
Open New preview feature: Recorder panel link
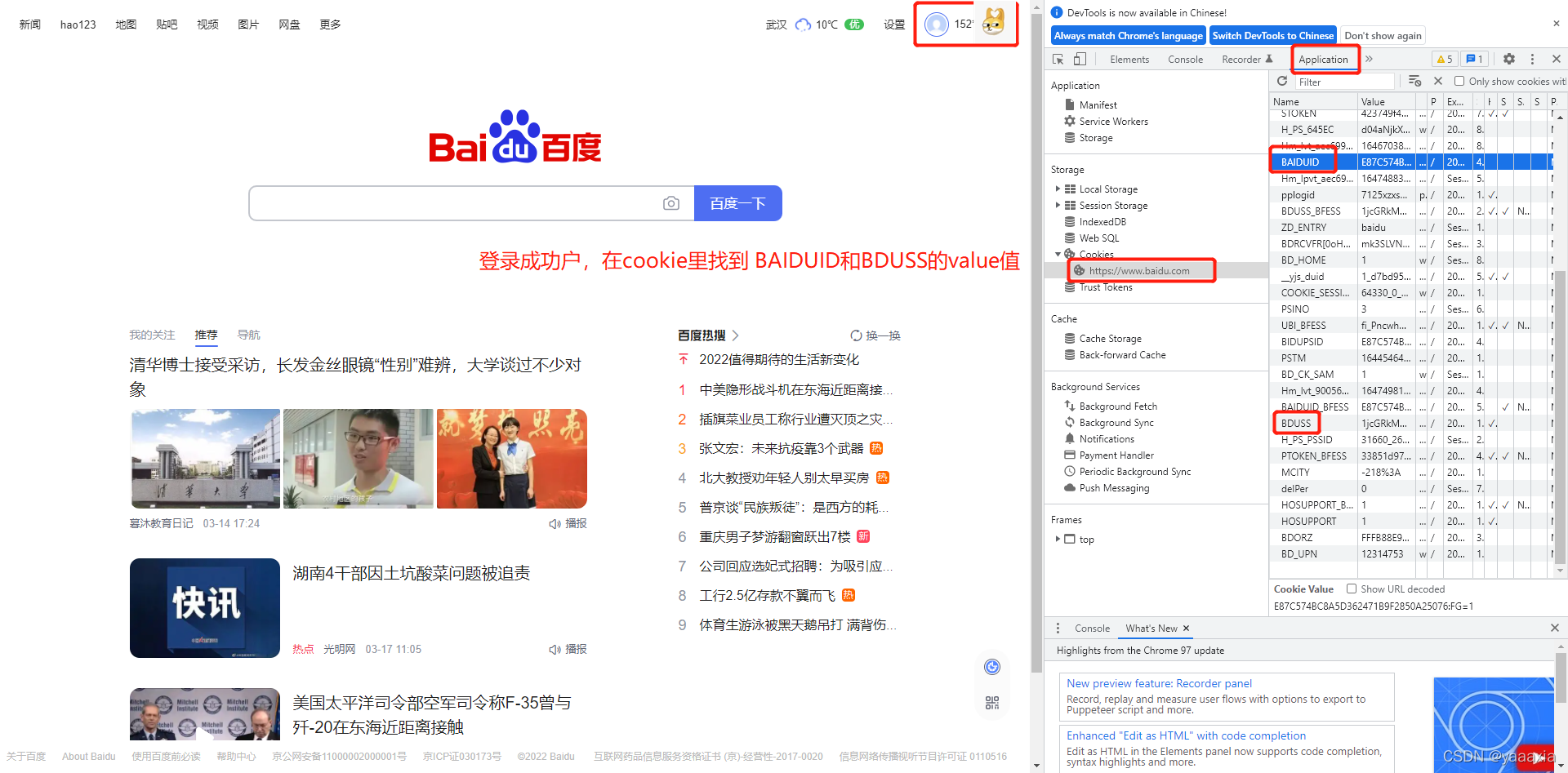1159,683
